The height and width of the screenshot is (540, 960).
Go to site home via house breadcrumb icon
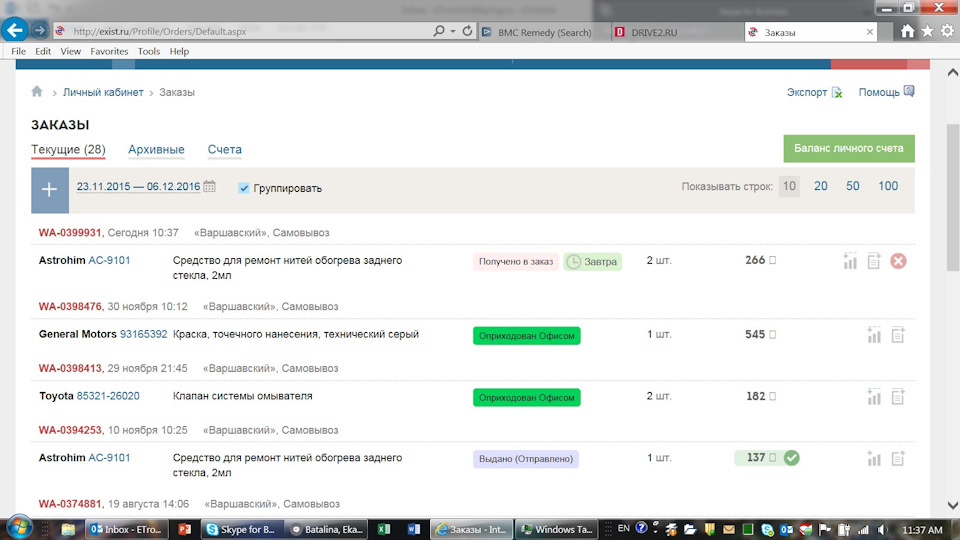coord(37,92)
